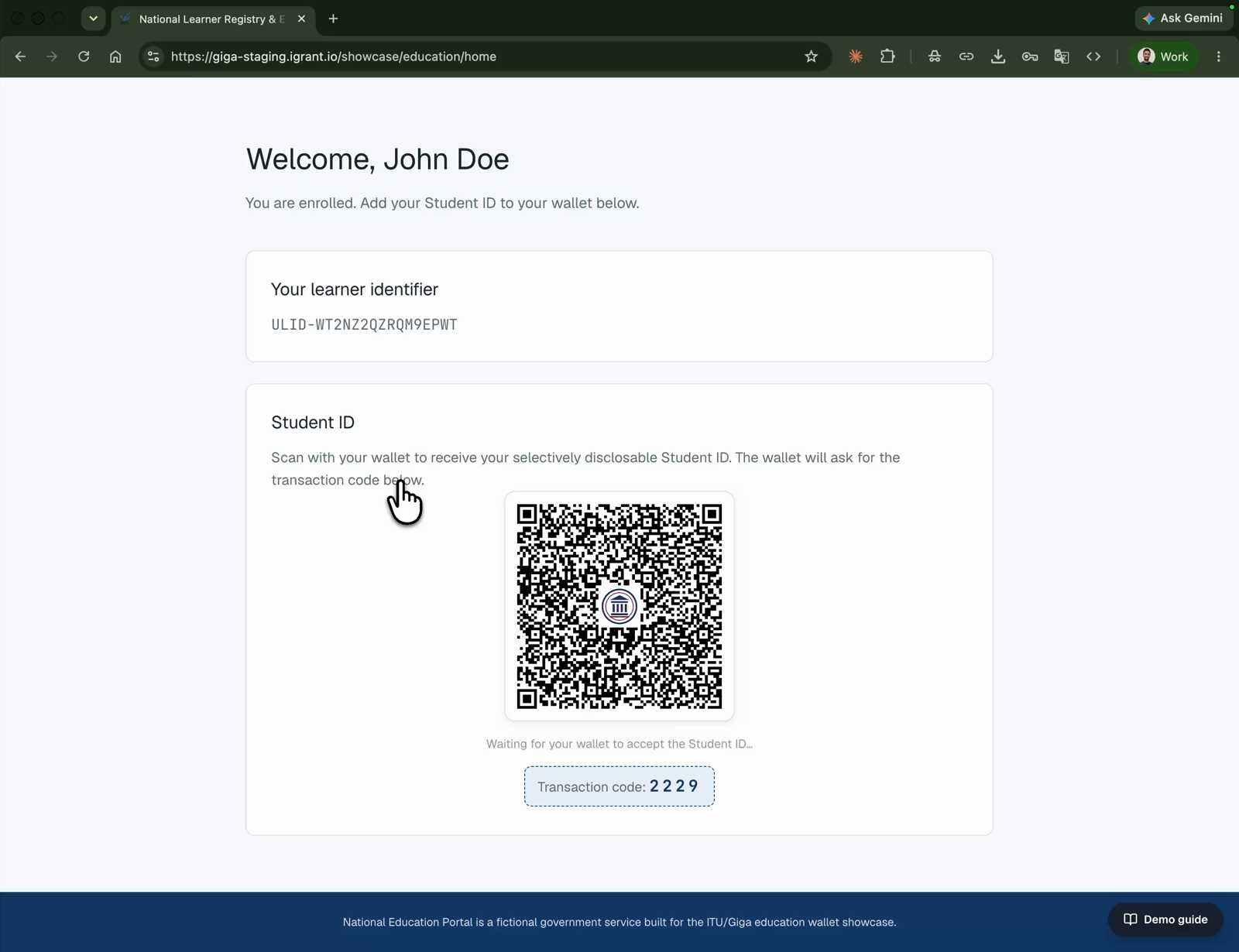Viewport: 1239px width, 952px height.
Task: Click the 'You are enrolled' subtitle
Action: [442, 203]
